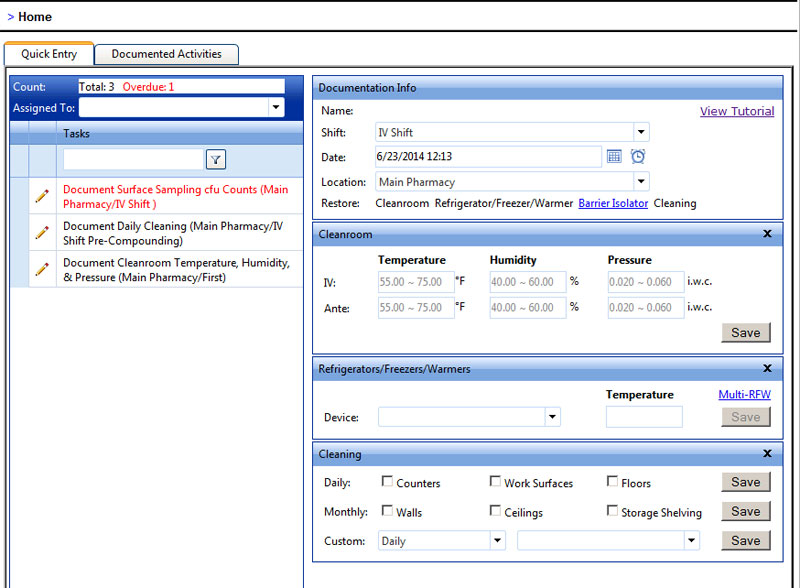This screenshot has width=800, height=588.
Task: Click the clock time picker icon
Action: click(638, 157)
